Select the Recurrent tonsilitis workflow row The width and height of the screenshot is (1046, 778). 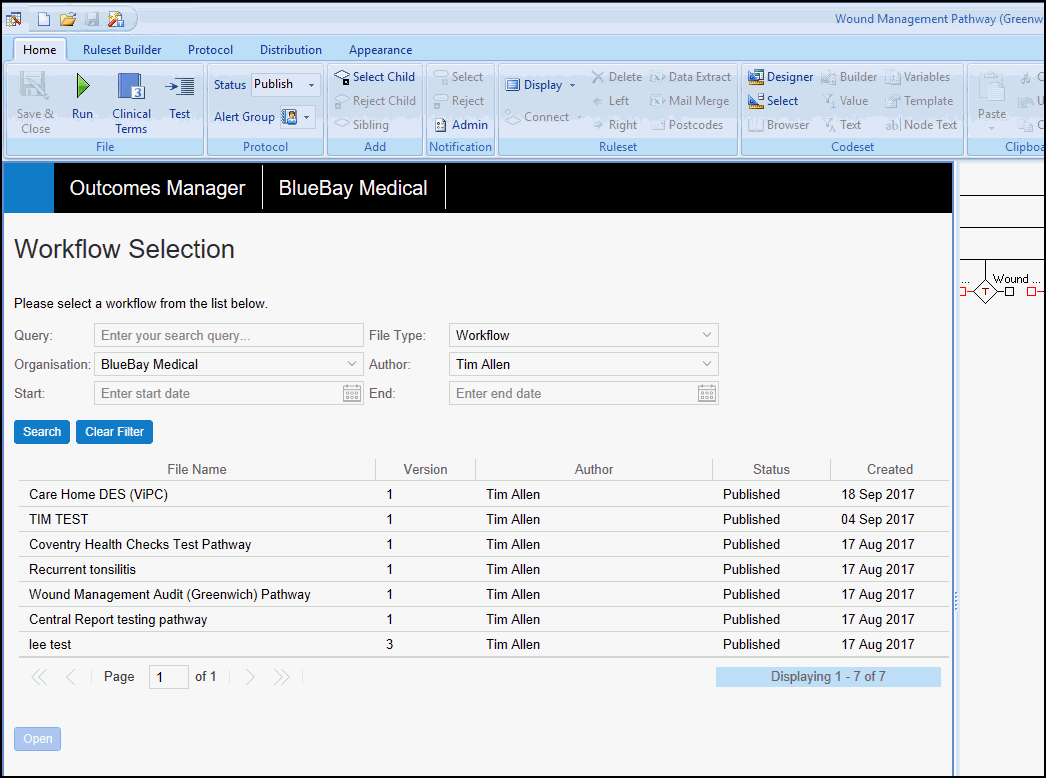(82, 570)
